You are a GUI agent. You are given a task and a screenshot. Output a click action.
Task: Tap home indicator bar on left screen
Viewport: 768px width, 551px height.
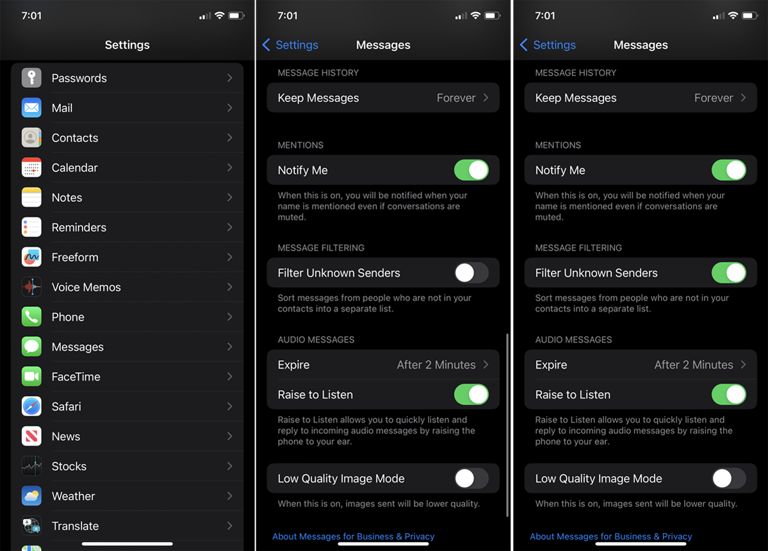(127, 544)
